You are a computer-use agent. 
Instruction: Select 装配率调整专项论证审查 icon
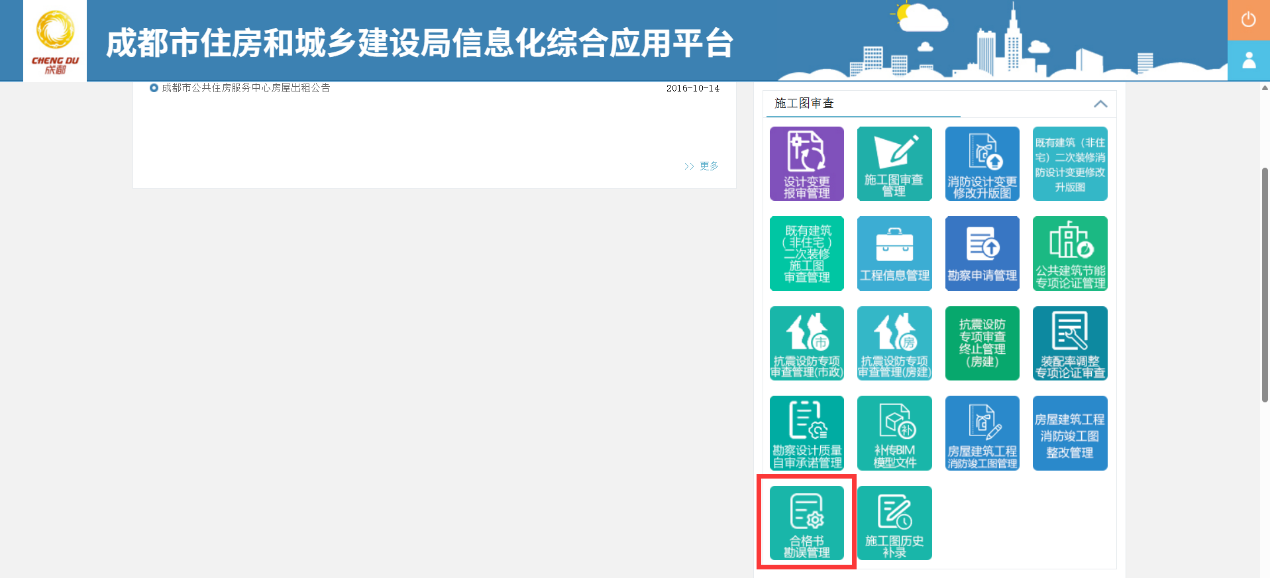point(1070,343)
